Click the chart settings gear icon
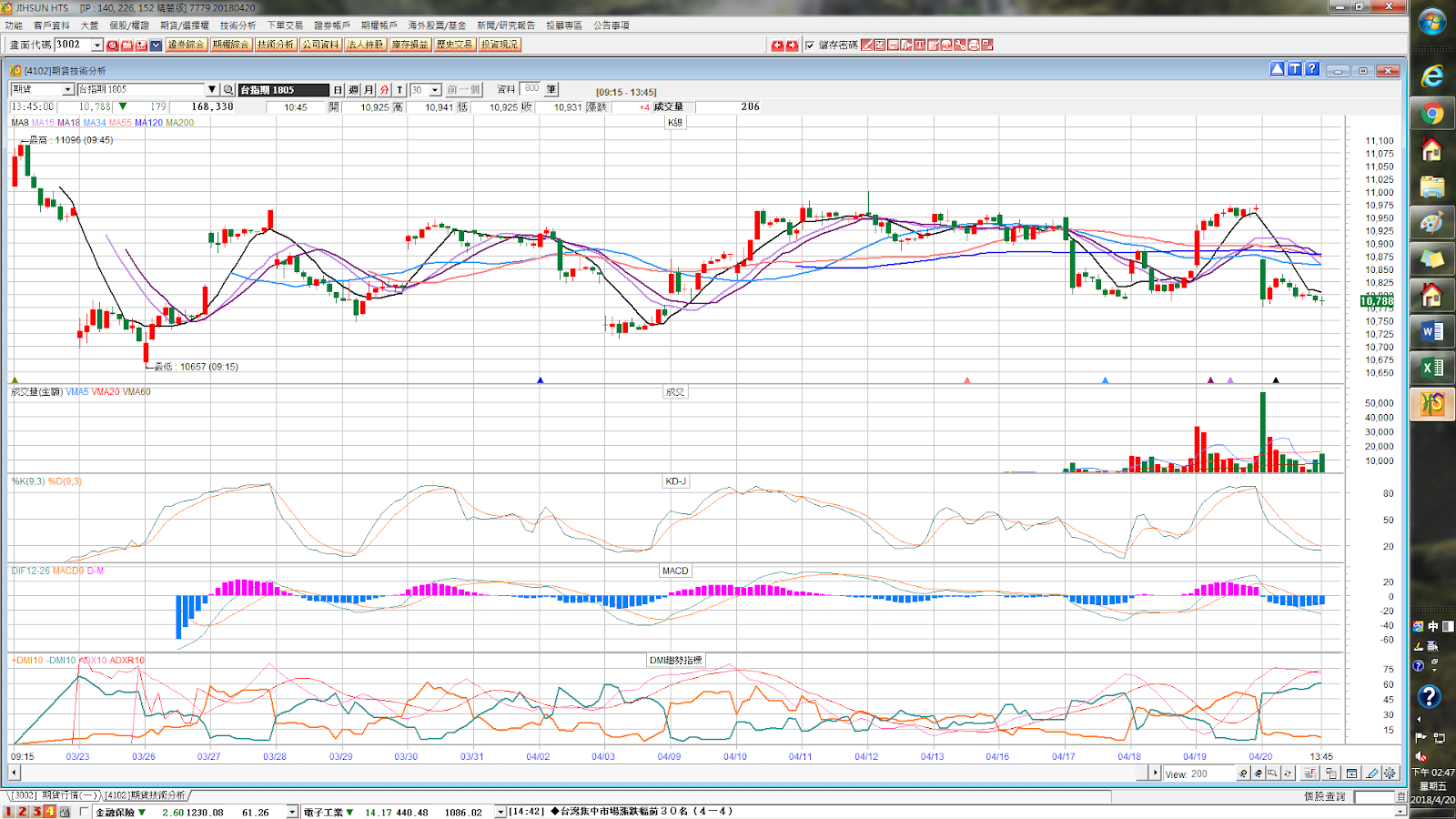Screen dimensions: 1456x819 click(x=1390, y=773)
